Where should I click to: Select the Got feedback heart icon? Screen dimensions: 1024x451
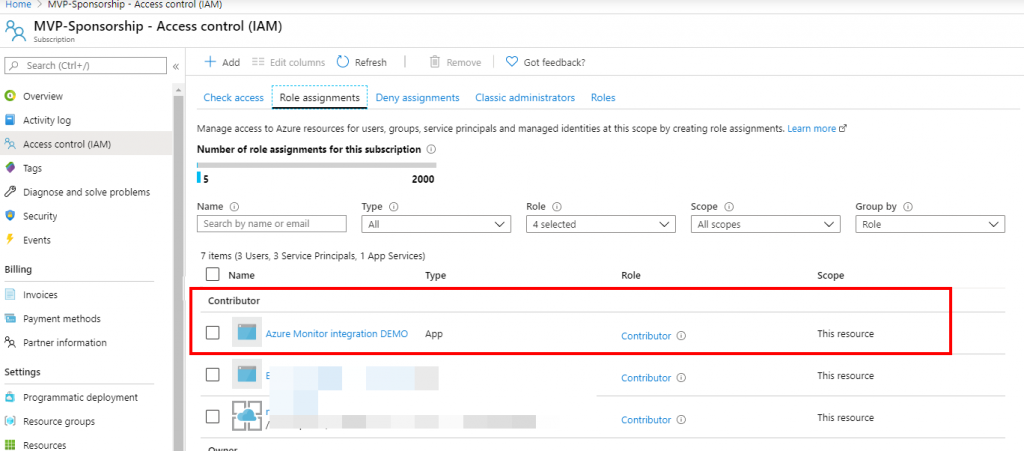click(512, 62)
